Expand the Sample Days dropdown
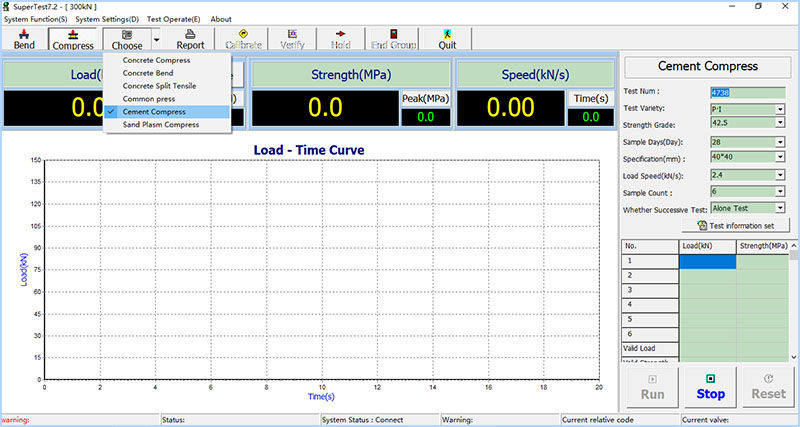The width and height of the screenshot is (800, 427). pos(780,142)
